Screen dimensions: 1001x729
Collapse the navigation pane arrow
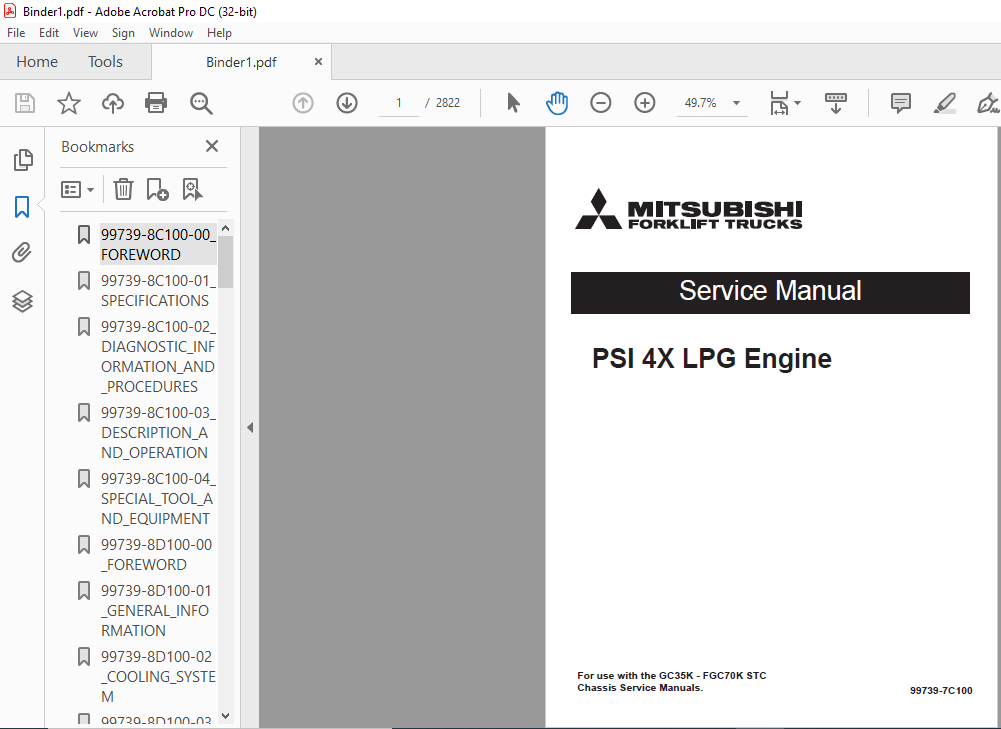pyautogui.click(x=250, y=428)
